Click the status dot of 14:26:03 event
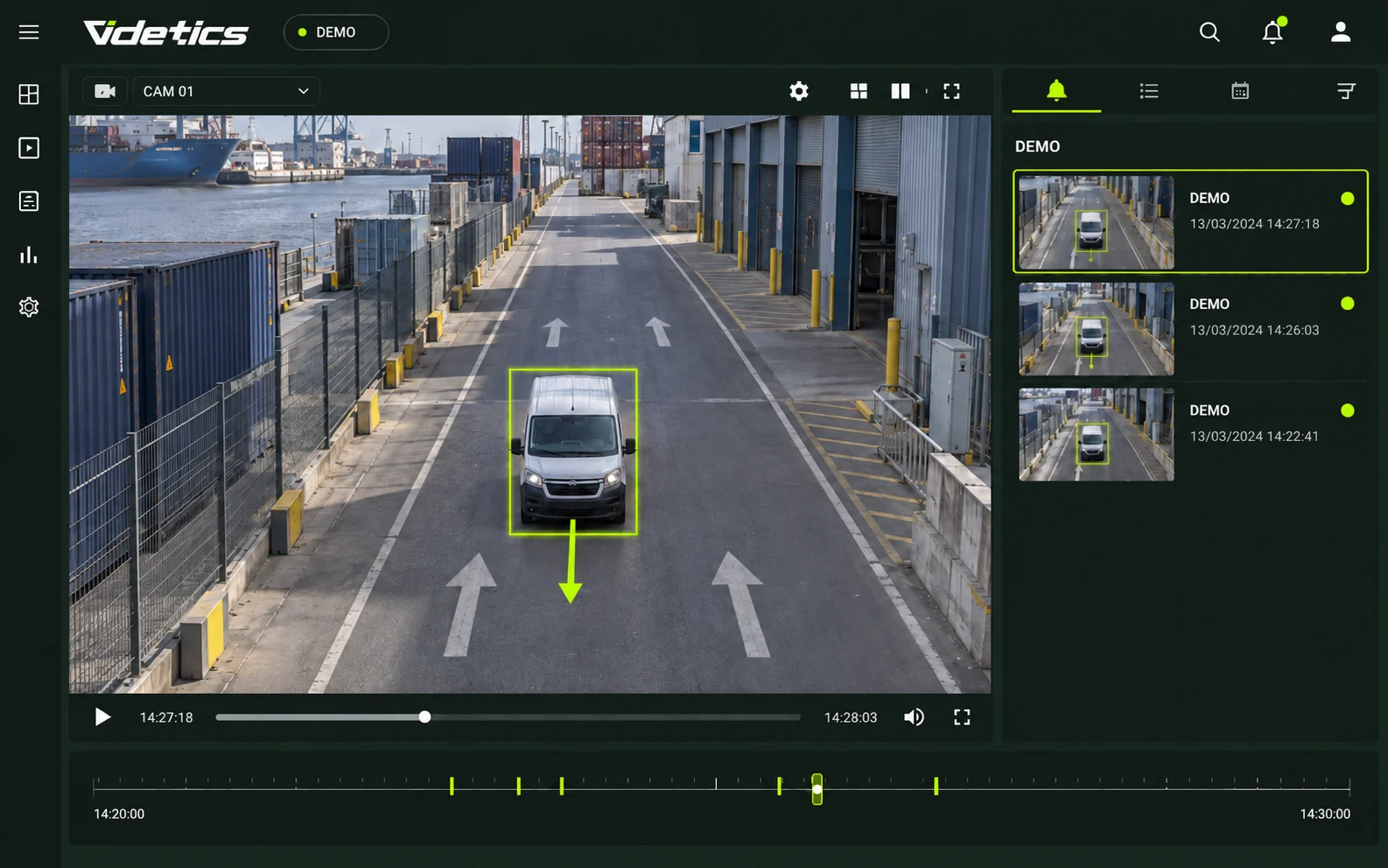Image resolution: width=1388 pixels, height=868 pixels. click(x=1348, y=304)
